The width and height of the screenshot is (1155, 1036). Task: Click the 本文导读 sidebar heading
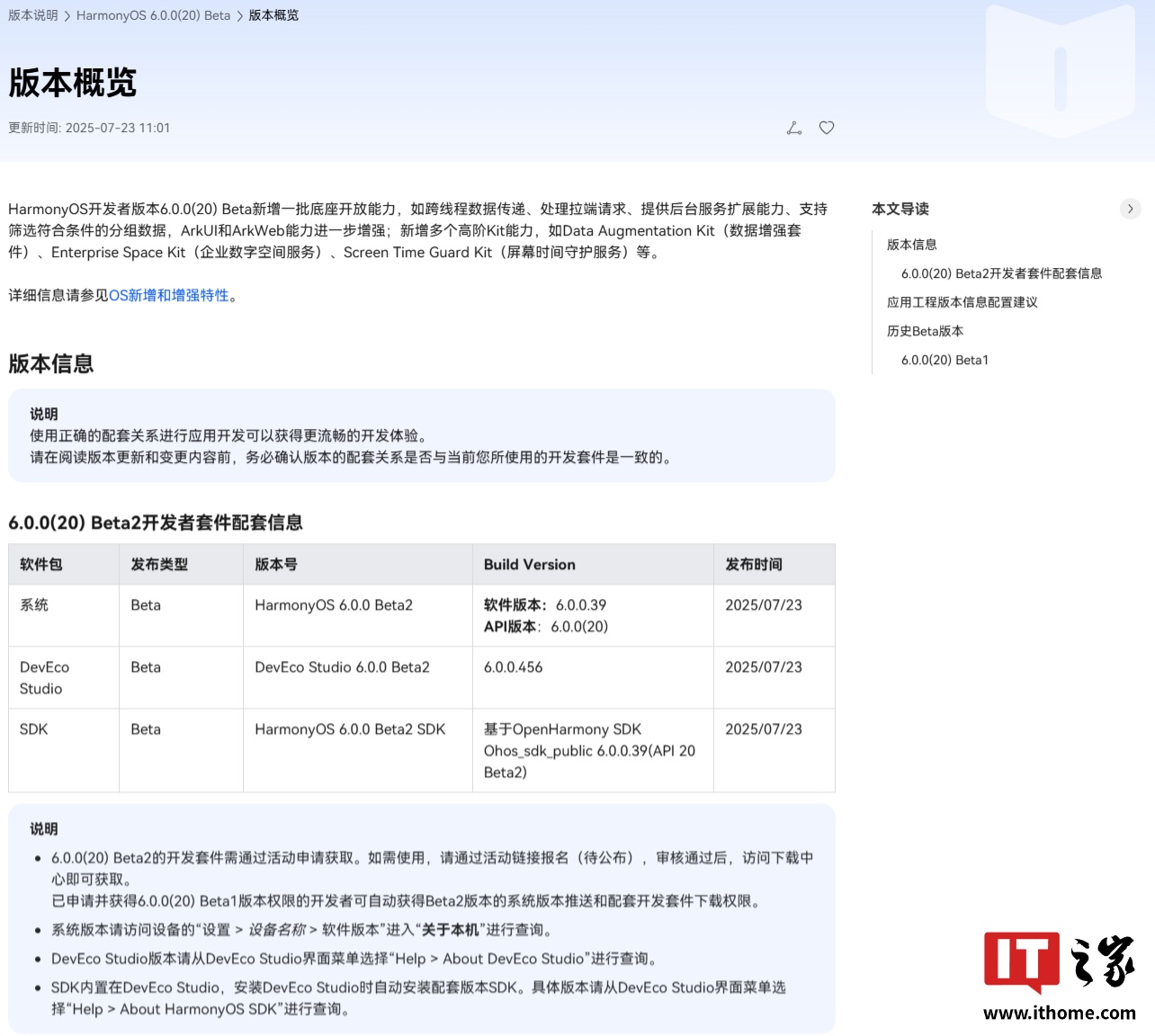(x=900, y=209)
